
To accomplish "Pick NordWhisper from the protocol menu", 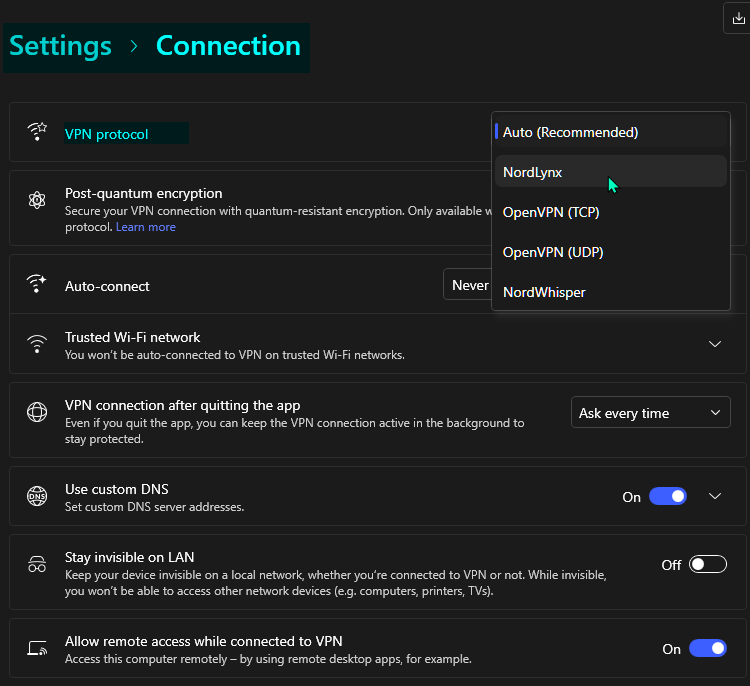I will click(611, 292).
